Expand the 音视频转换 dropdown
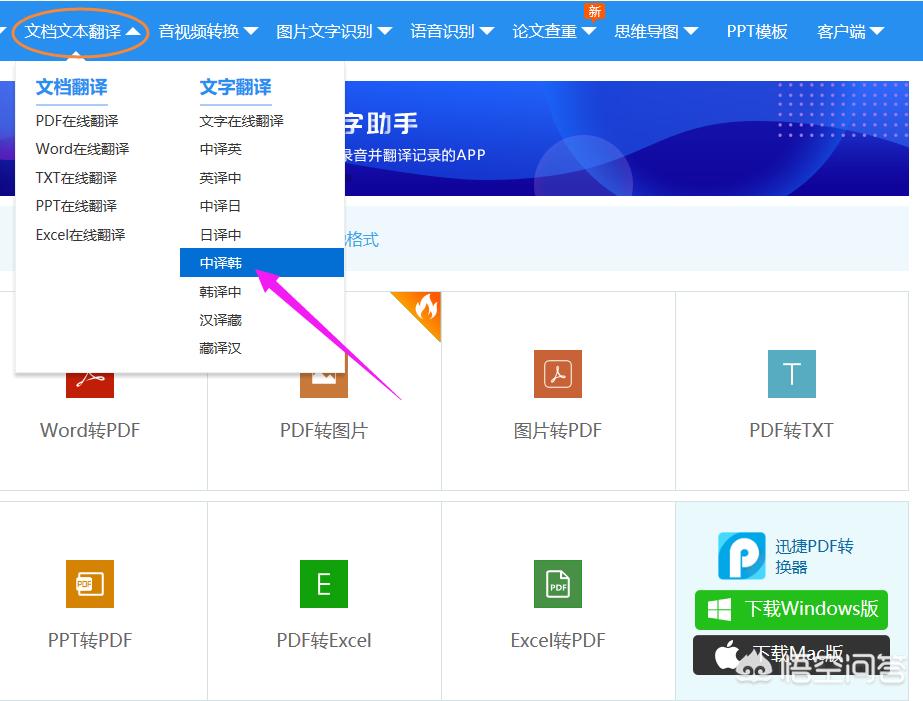923x701 pixels. (208, 31)
